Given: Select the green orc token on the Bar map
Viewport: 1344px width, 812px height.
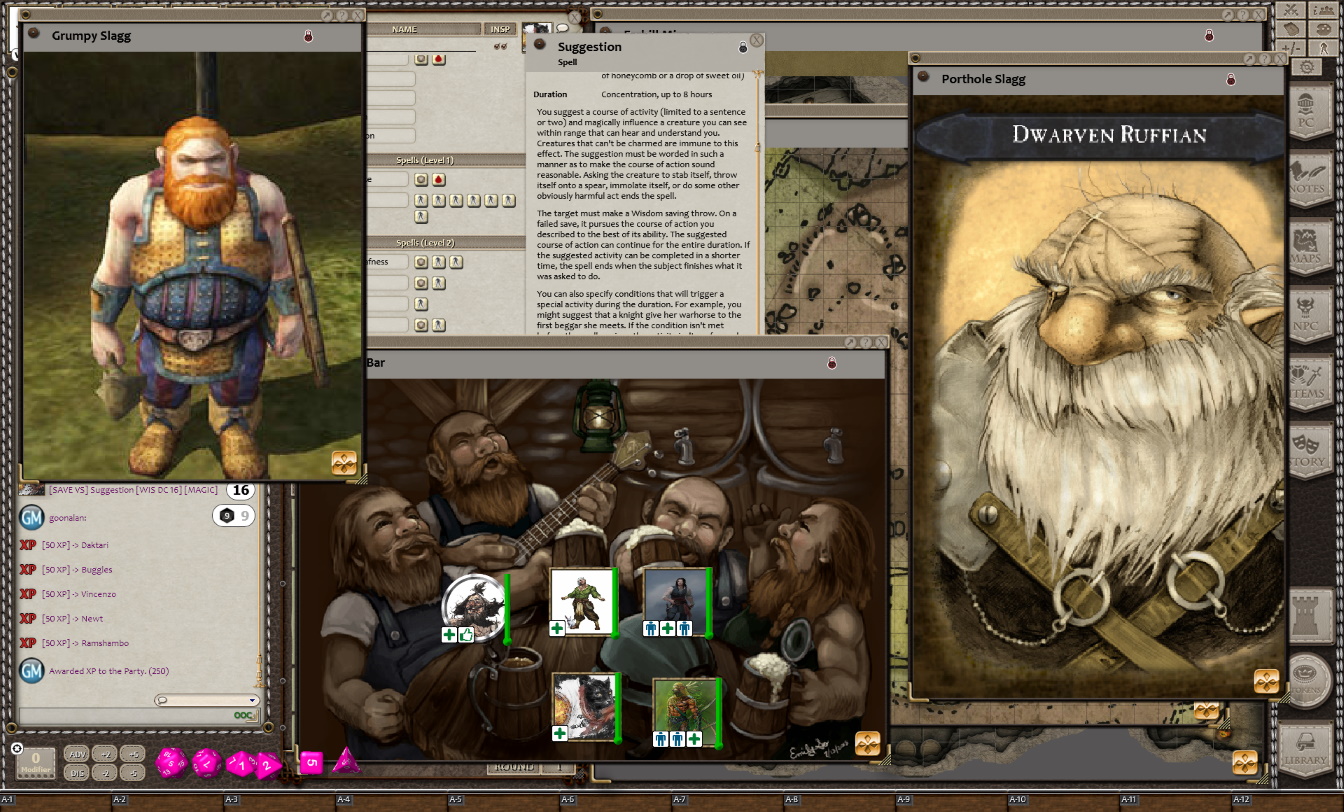Looking at the screenshot, I should 581,600.
